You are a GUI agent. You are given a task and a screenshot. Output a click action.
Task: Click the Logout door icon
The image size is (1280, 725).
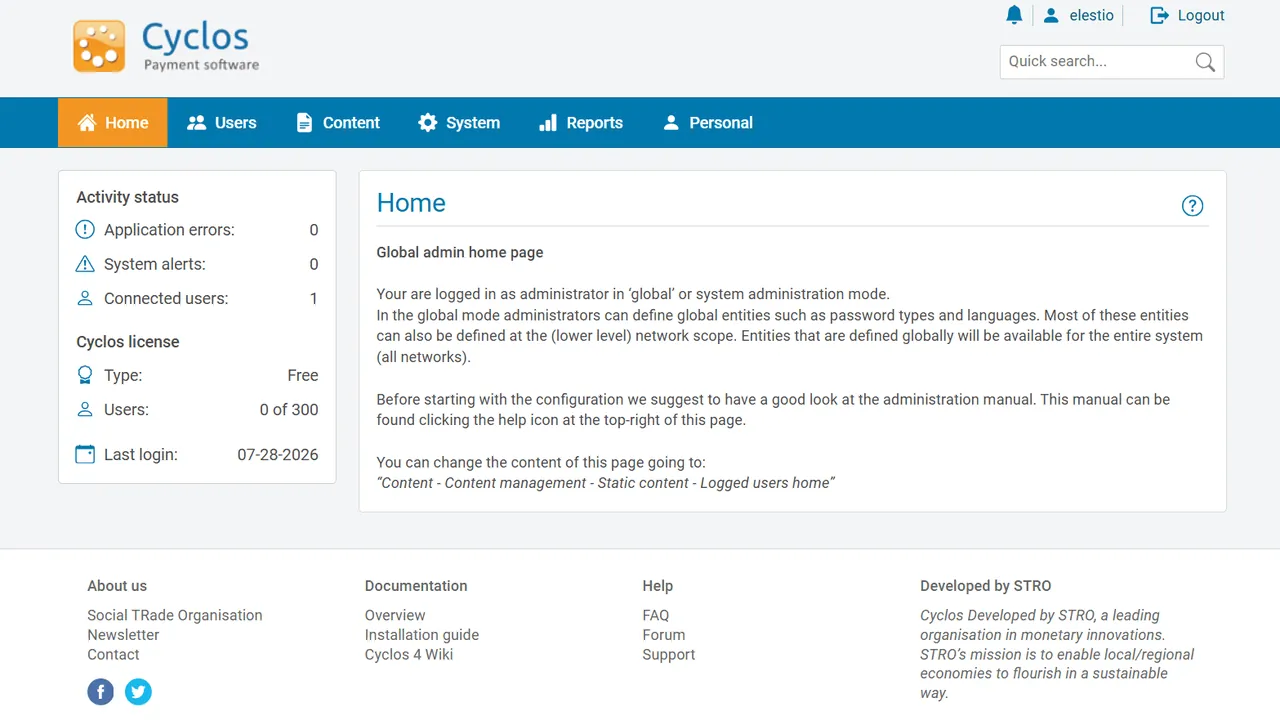pos(1160,15)
